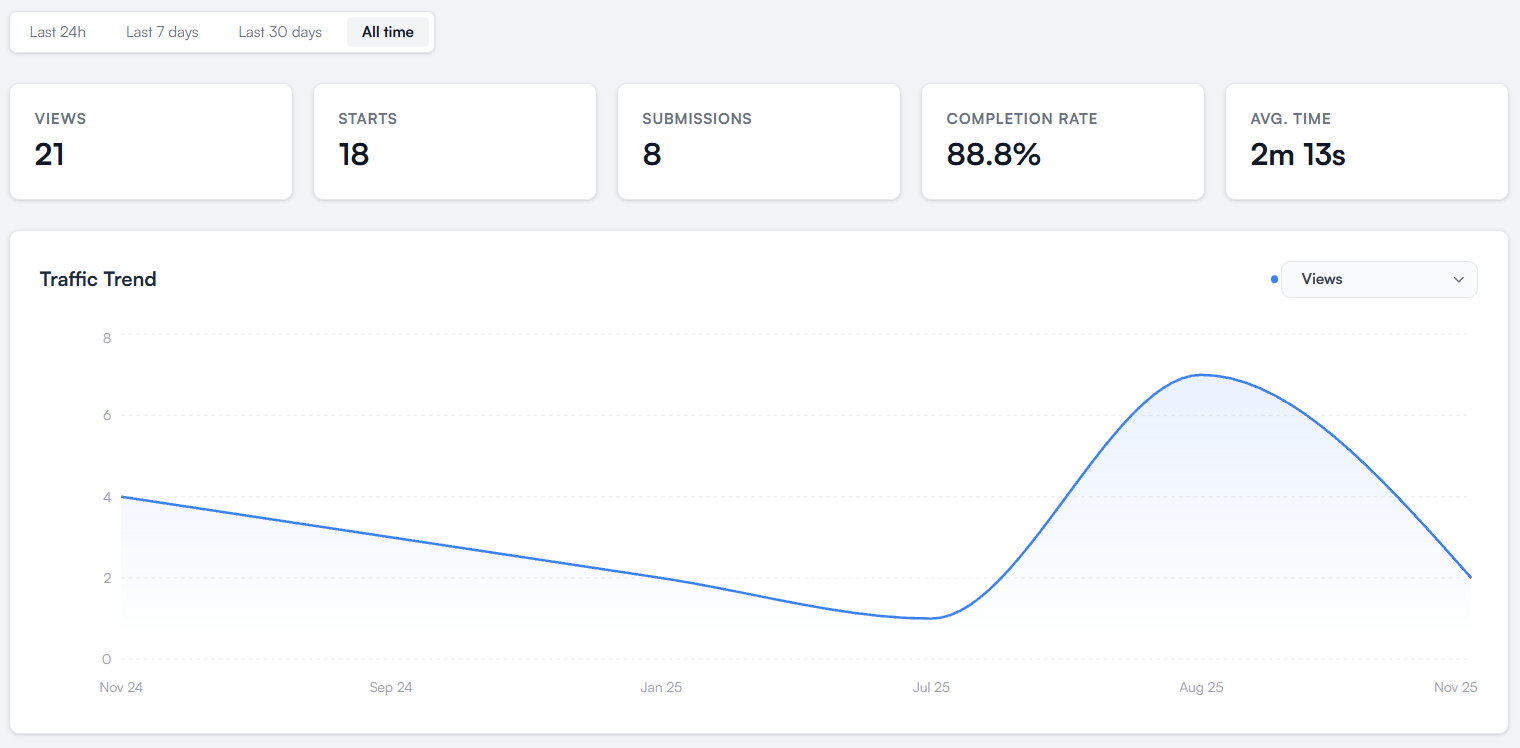This screenshot has height=748, width=1520.
Task: Click the chart line peak above Aug 25
Action: pos(1201,375)
